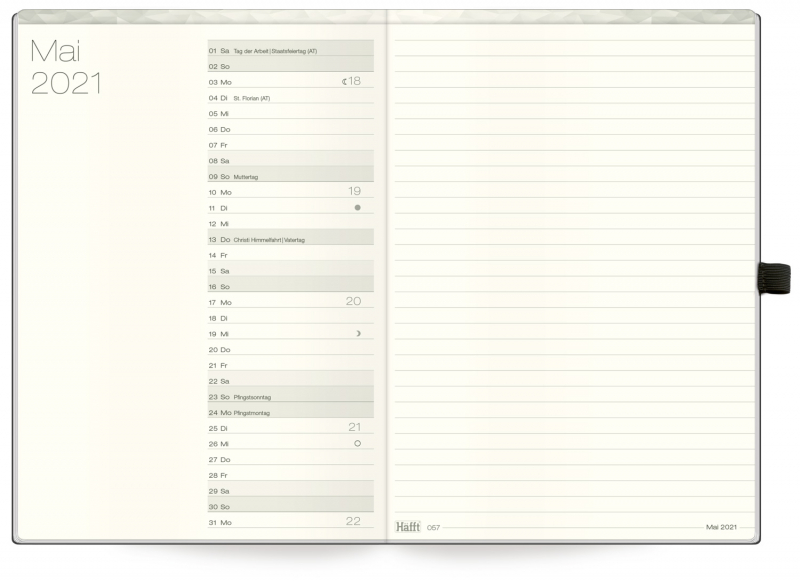This screenshot has width=800, height=582.
Task: Click the last quarter moon icon on 03 Mo
Action: pyautogui.click(x=344, y=81)
